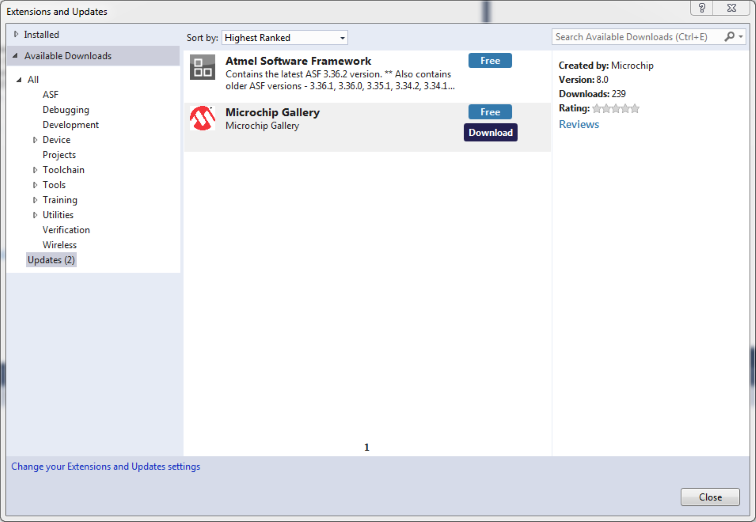
Task: Select Updates (2) in sidebar
Action: [x=51, y=260]
